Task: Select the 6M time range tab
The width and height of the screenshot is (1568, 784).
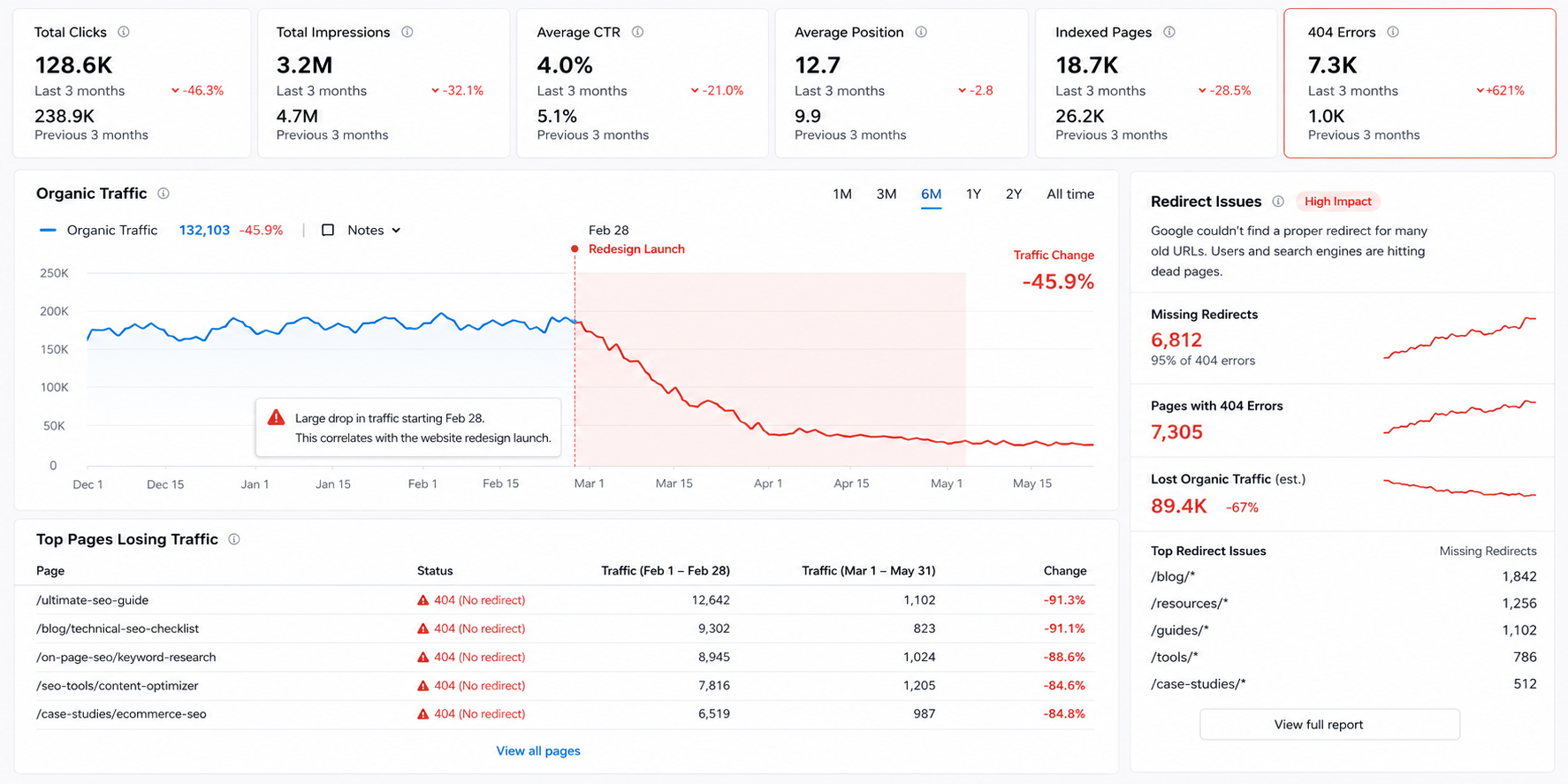Action: (x=931, y=194)
